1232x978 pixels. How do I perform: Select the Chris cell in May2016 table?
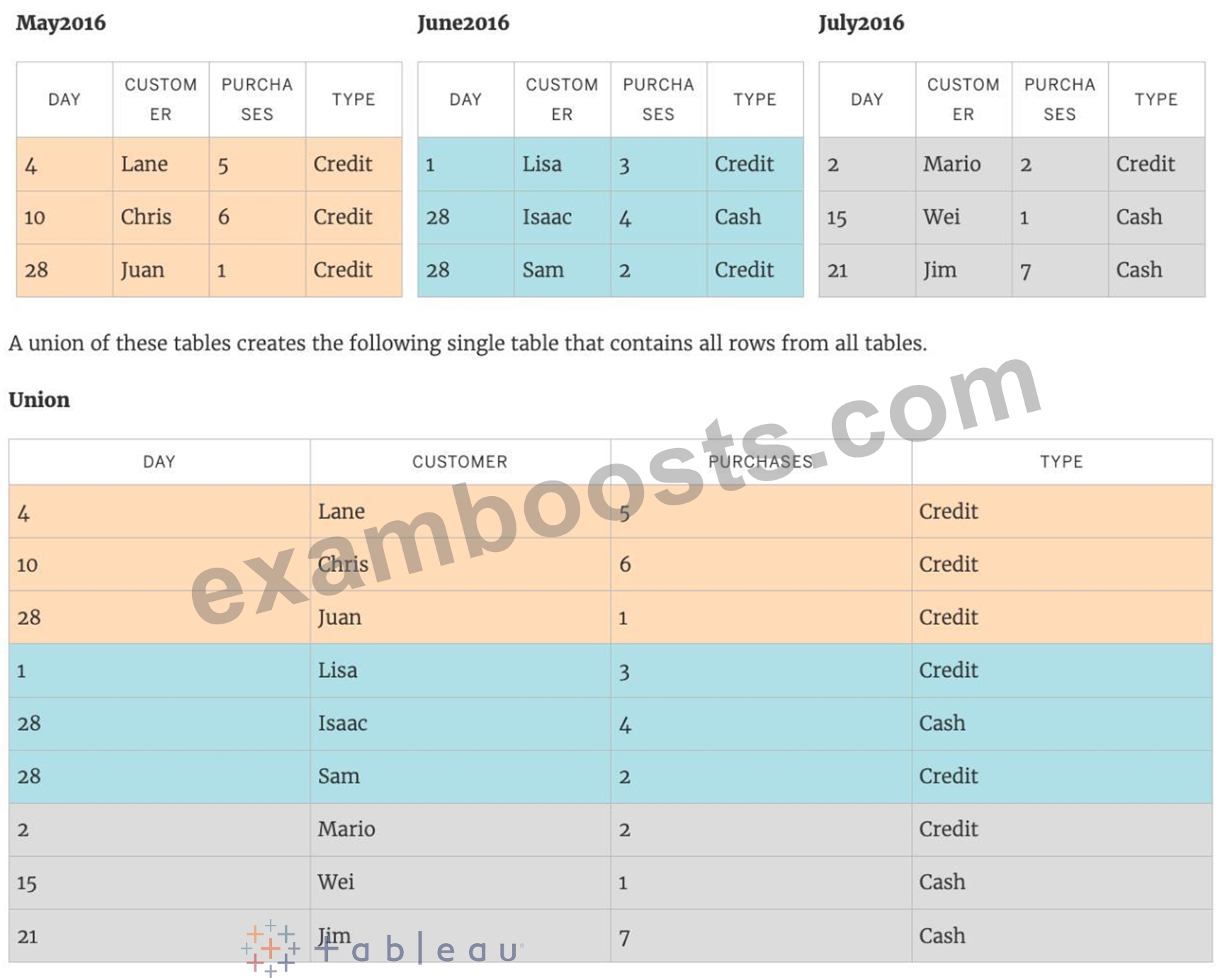(161, 217)
